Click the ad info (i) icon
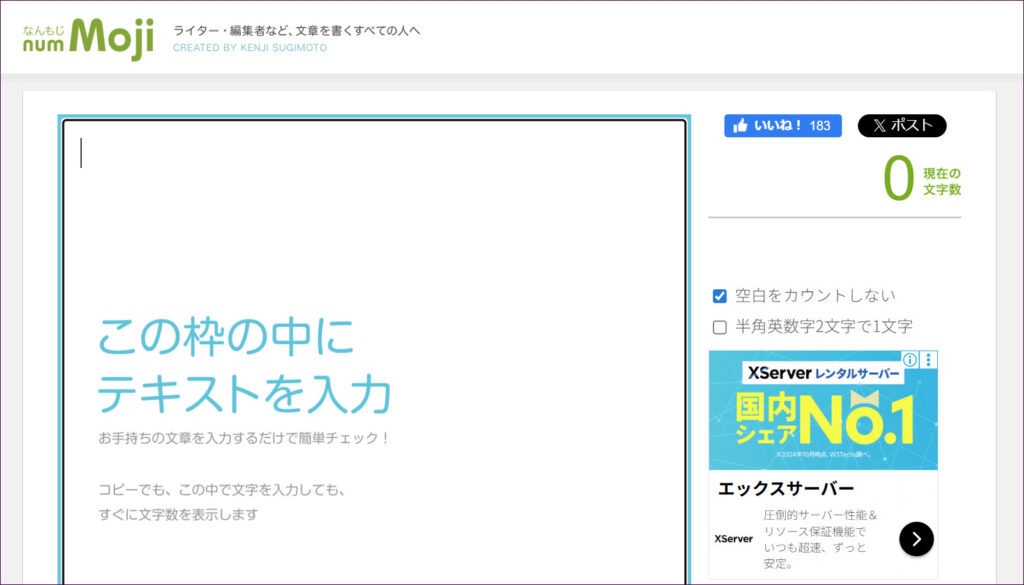 tap(910, 360)
